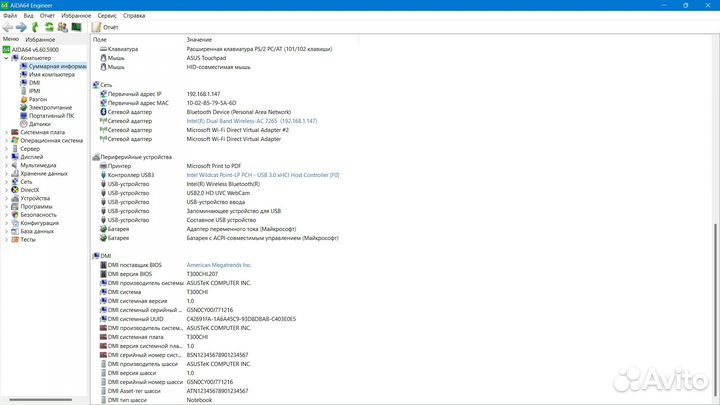This screenshot has width=720, height=405.
Task: Select the Безопасность tree item
Action: pyautogui.click(x=39, y=215)
